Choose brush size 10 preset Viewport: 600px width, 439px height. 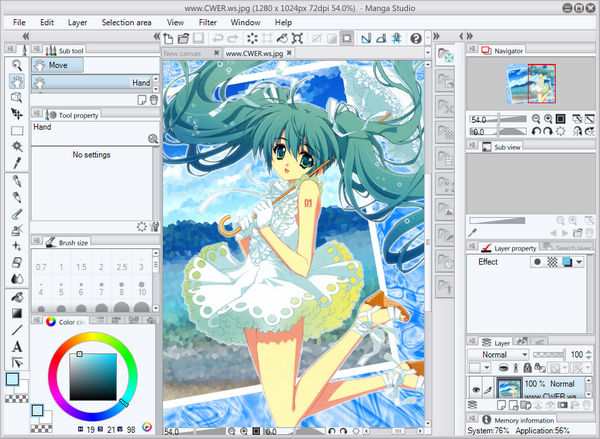pos(142,289)
